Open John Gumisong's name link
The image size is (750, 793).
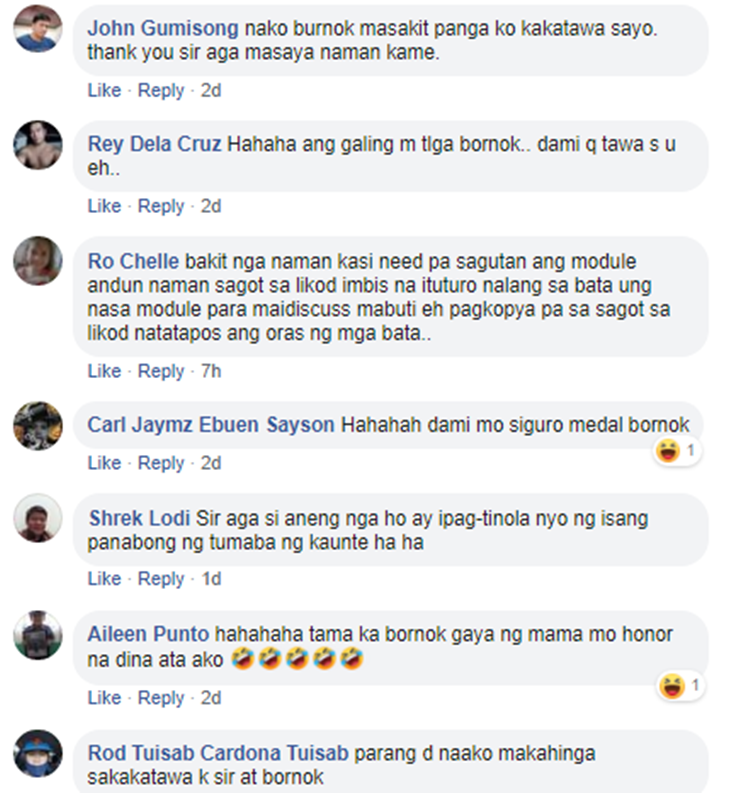coord(163,29)
